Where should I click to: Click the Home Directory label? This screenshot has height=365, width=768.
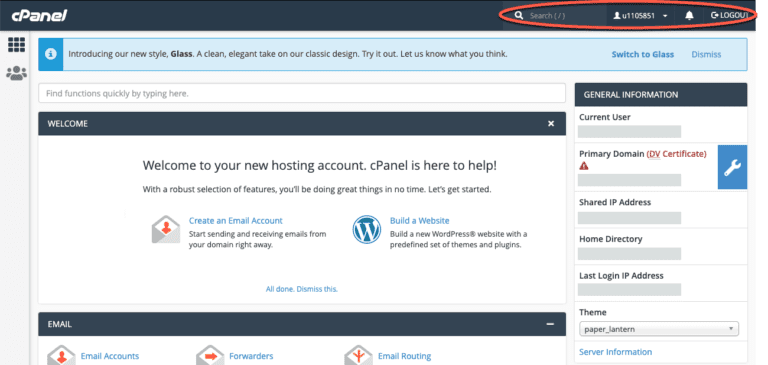[x=610, y=239]
